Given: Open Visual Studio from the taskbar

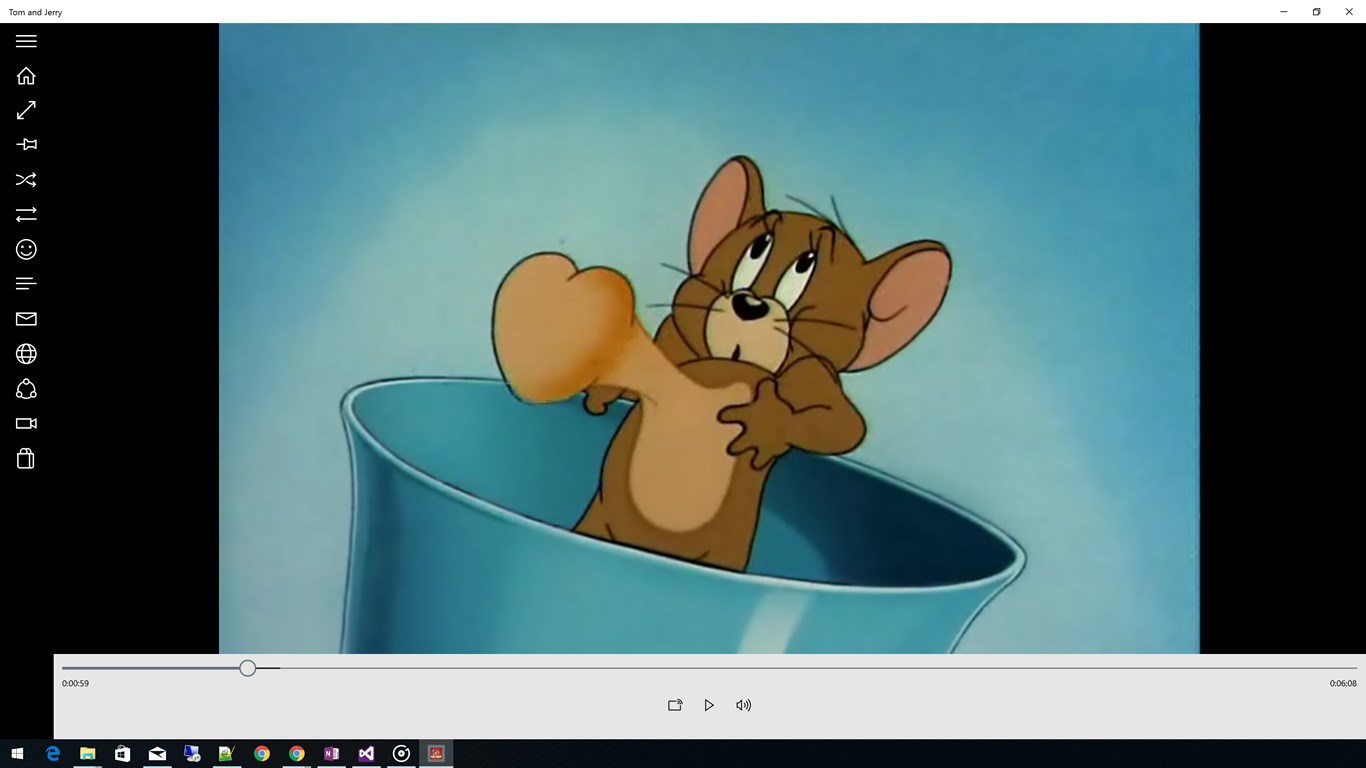Looking at the screenshot, I should pyautogui.click(x=366, y=754).
